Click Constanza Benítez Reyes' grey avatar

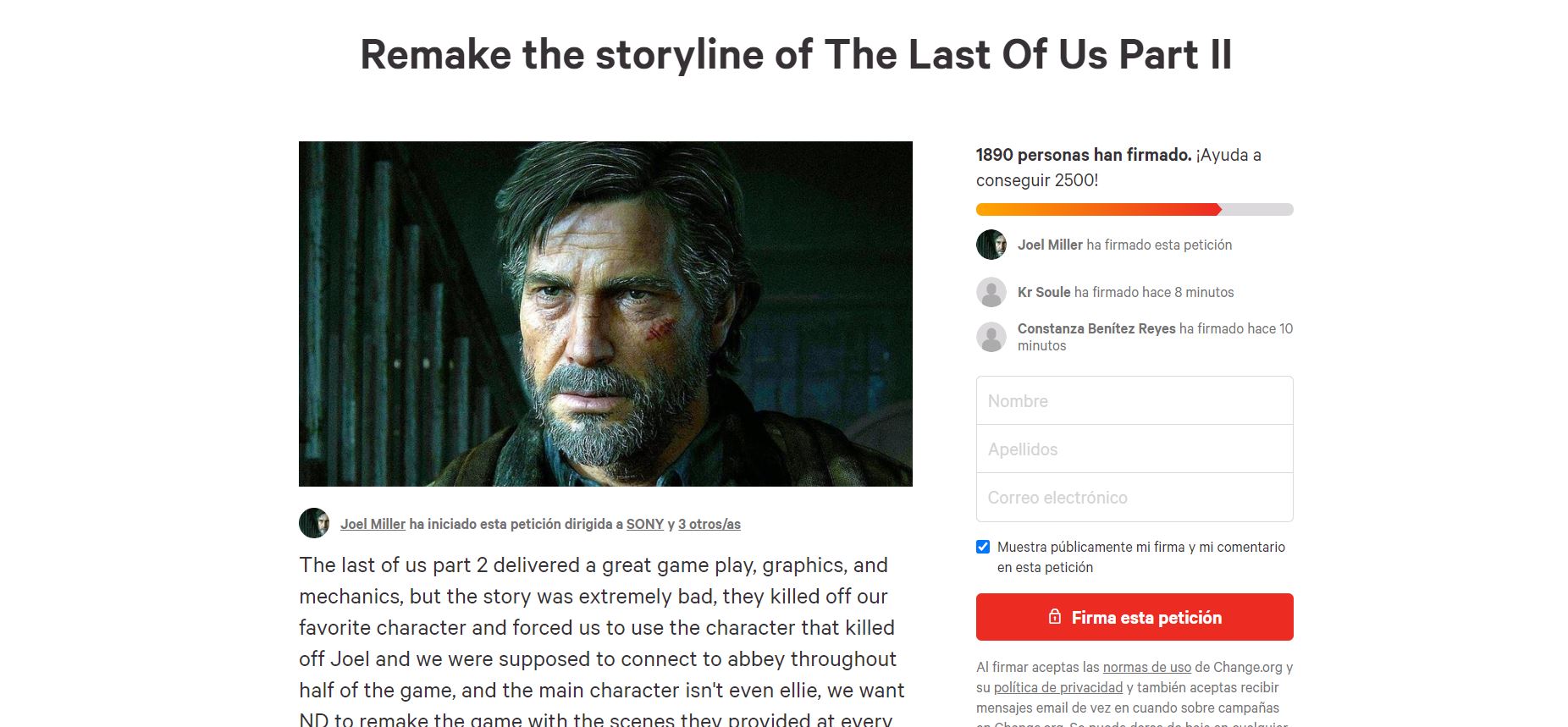991,337
